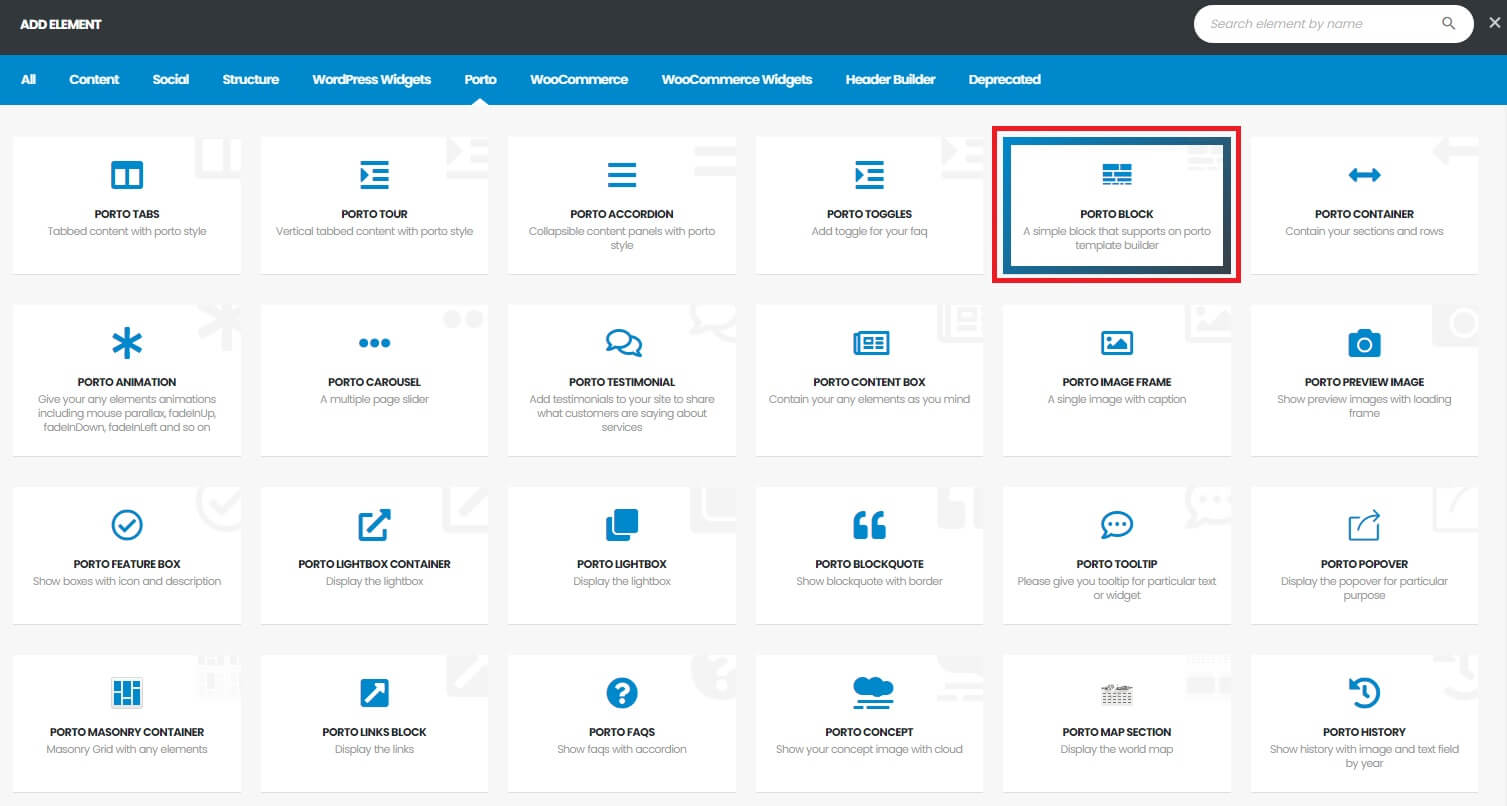1507x806 pixels.
Task: Click the search magnifier icon
Action: click(x=1448, y=24)
